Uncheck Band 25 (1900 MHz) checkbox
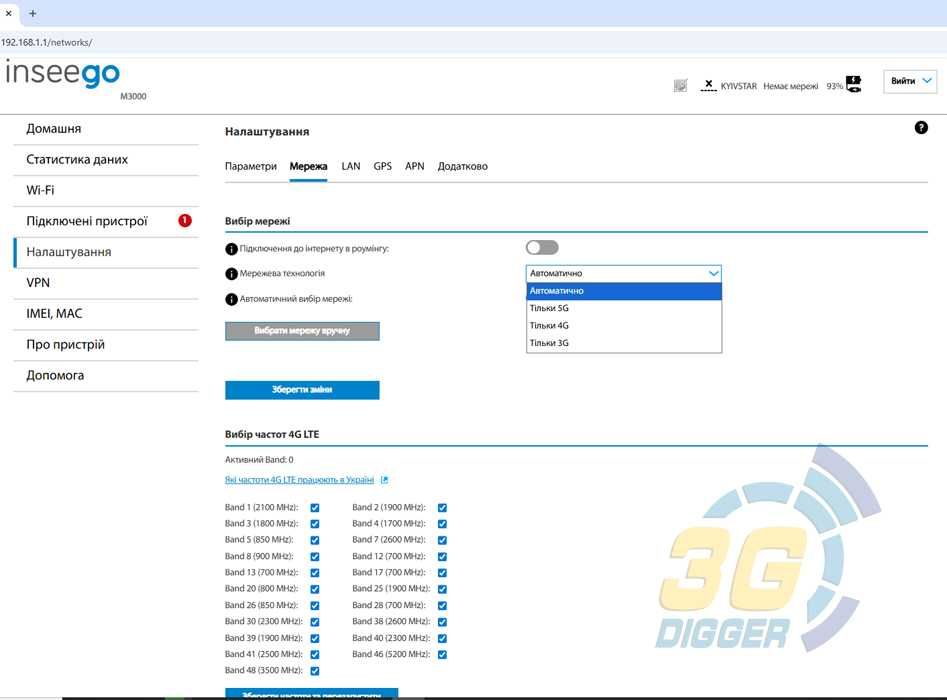 pyautogui.click(x=442, y=589)
